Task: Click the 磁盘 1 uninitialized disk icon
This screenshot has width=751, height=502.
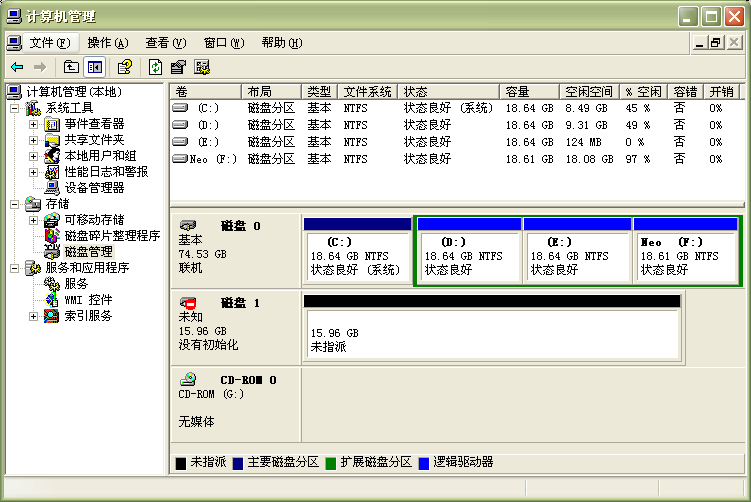Action: (188, 303)
